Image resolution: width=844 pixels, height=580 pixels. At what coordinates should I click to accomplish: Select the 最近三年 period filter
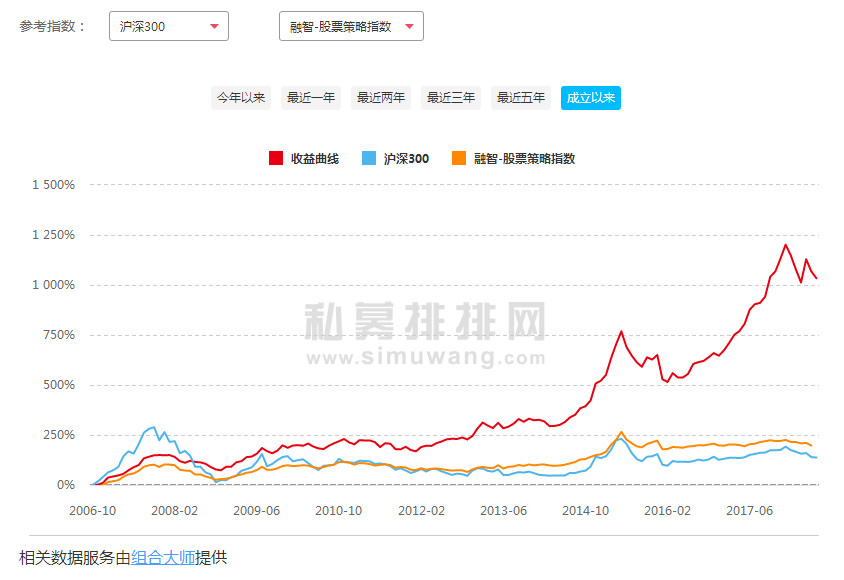tap(450, 97)
